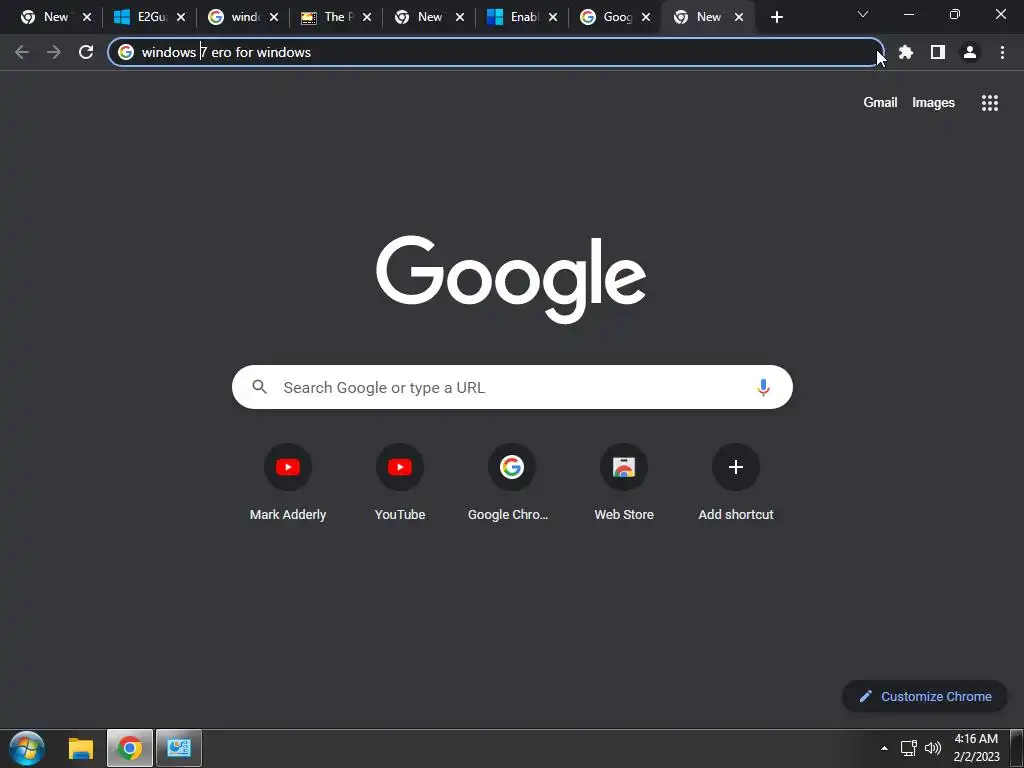
Task: Click the Search Google or type URL box
Action: [512, 387]
